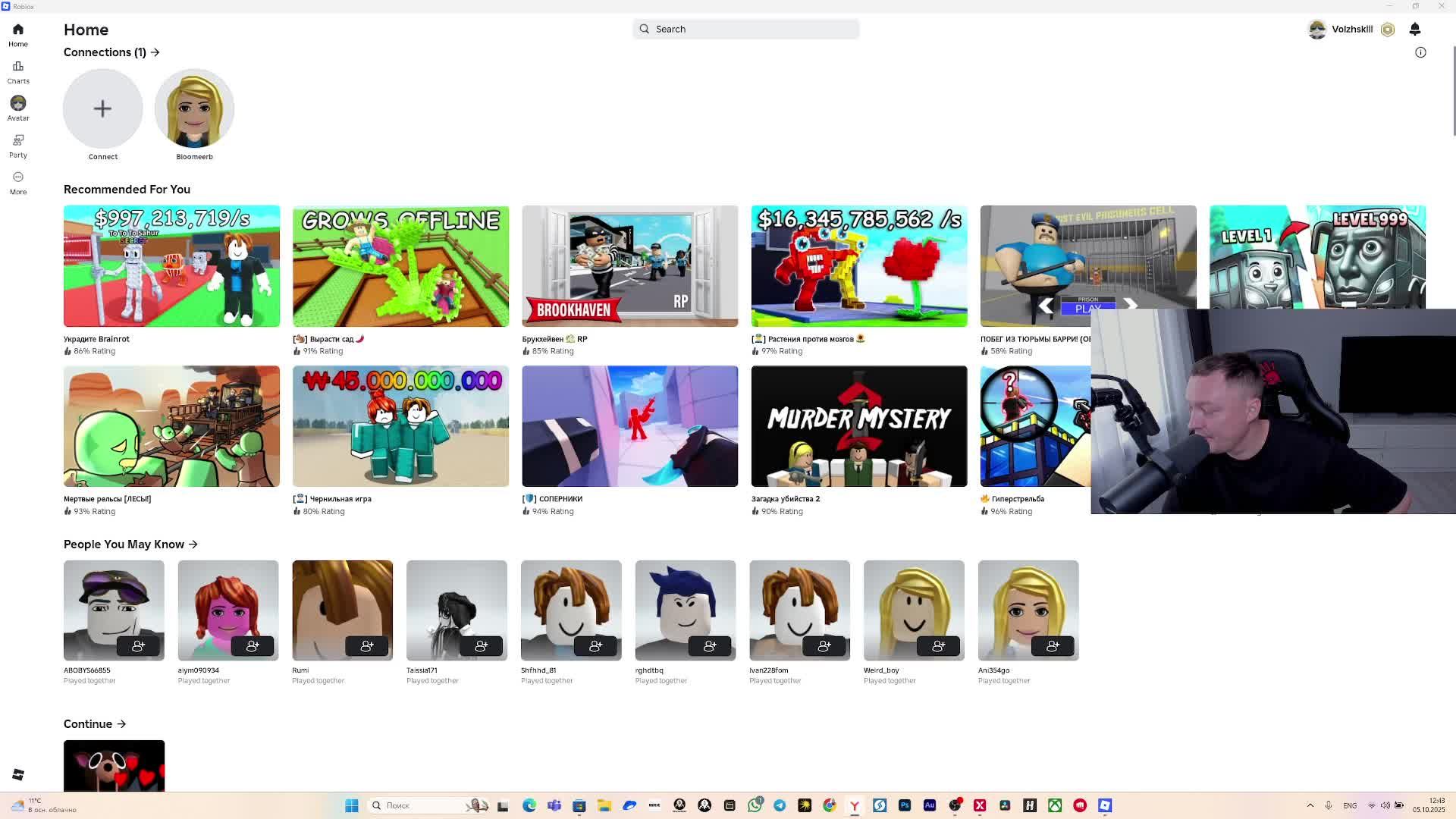Expand the Continue section arrow
1456x819 pixels.
(121, 724)
